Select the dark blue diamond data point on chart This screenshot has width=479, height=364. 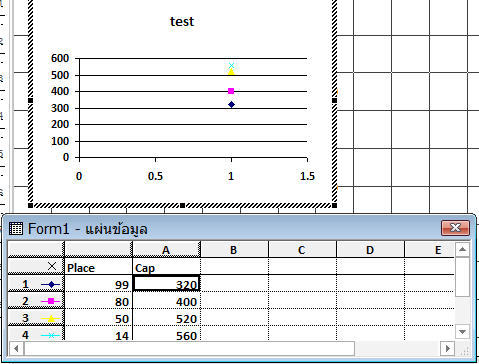coord(231,105)
